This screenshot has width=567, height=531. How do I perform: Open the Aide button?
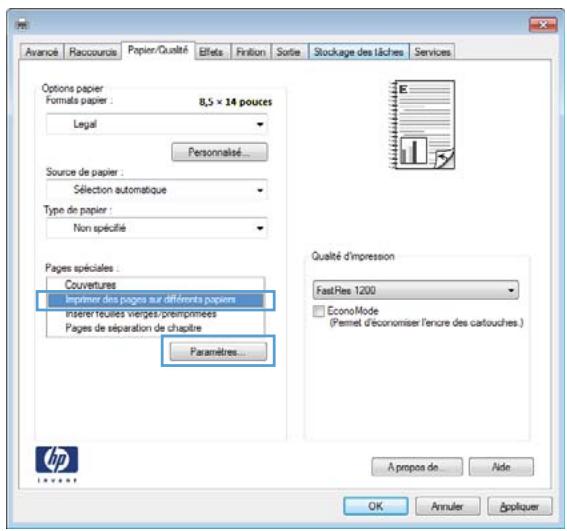(501, 467)
